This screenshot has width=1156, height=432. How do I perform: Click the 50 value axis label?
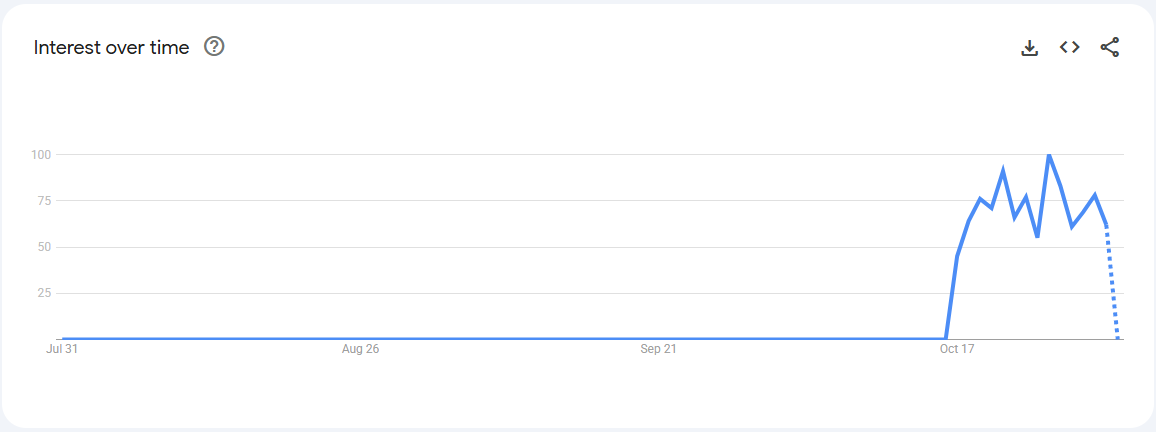coord(43,247)
